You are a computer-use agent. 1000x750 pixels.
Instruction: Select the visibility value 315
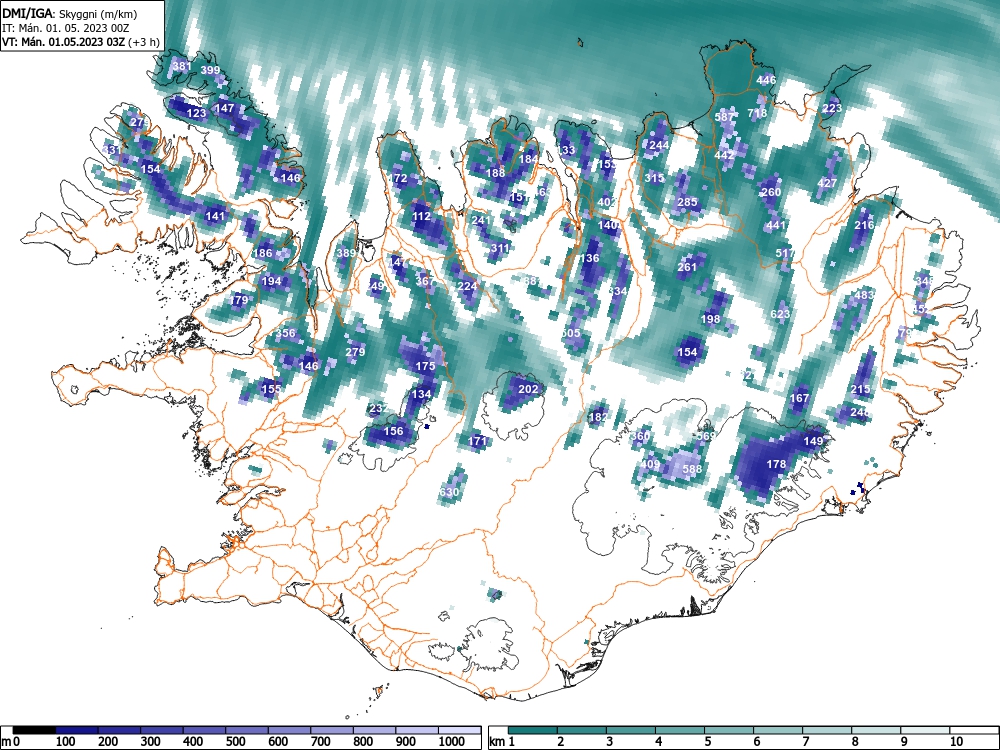point(654,178)
